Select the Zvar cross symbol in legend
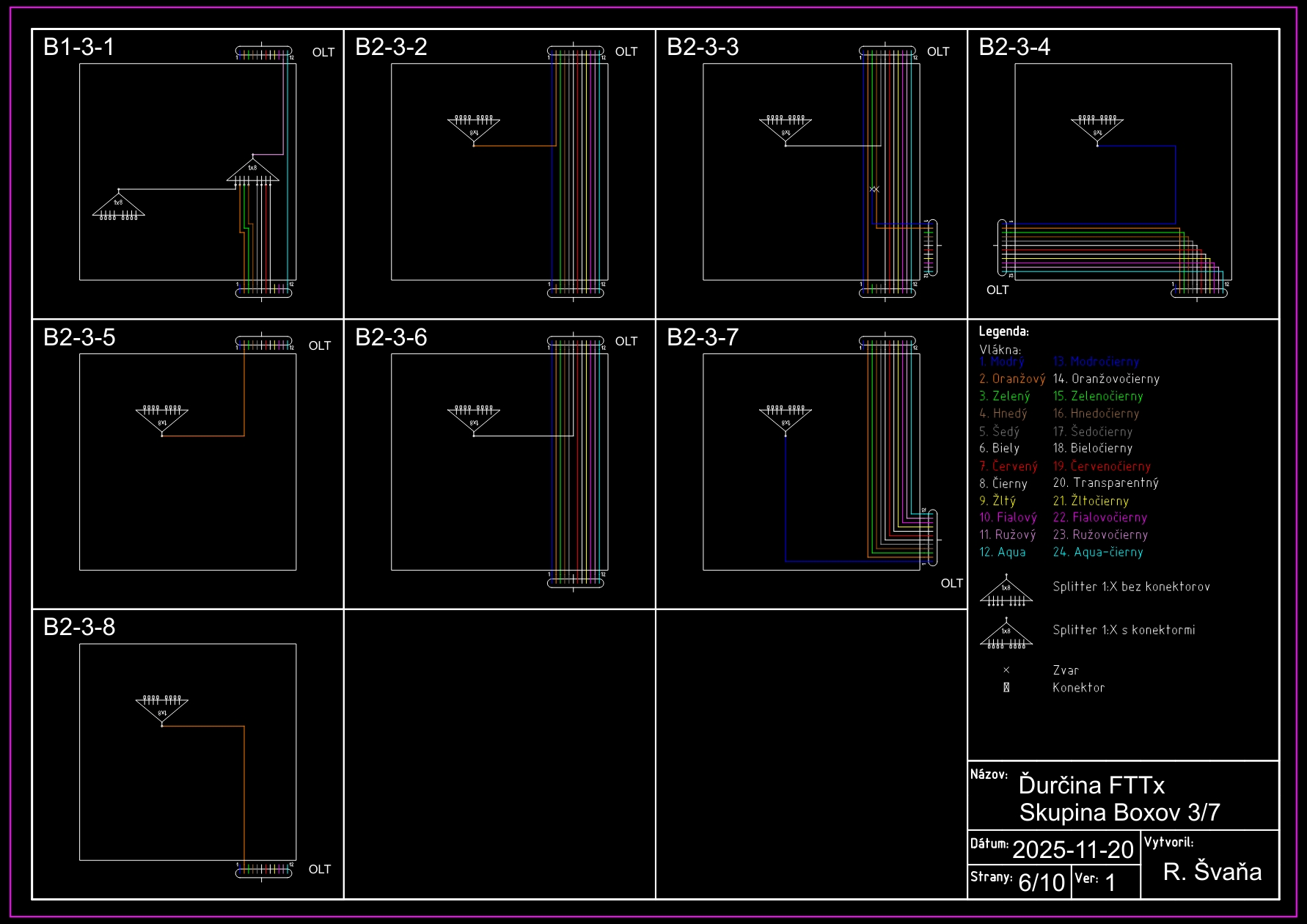 (x=1006, y=670)
